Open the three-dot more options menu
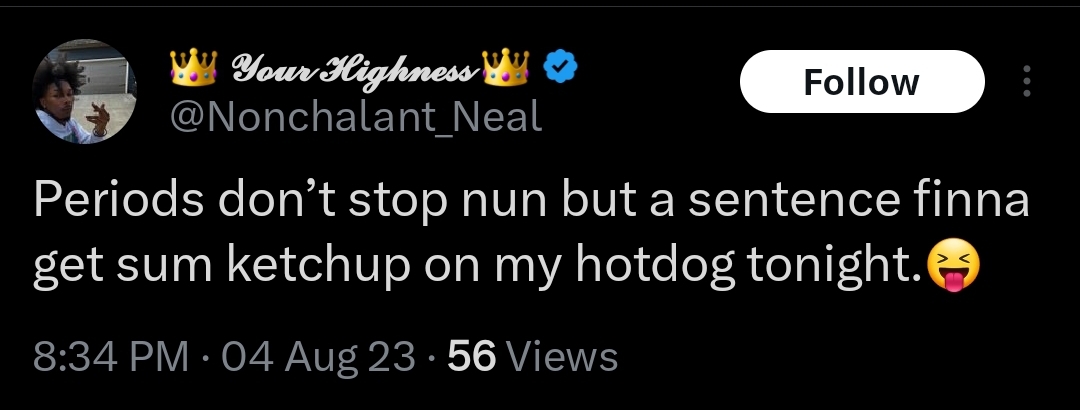 pos(1026,82)
